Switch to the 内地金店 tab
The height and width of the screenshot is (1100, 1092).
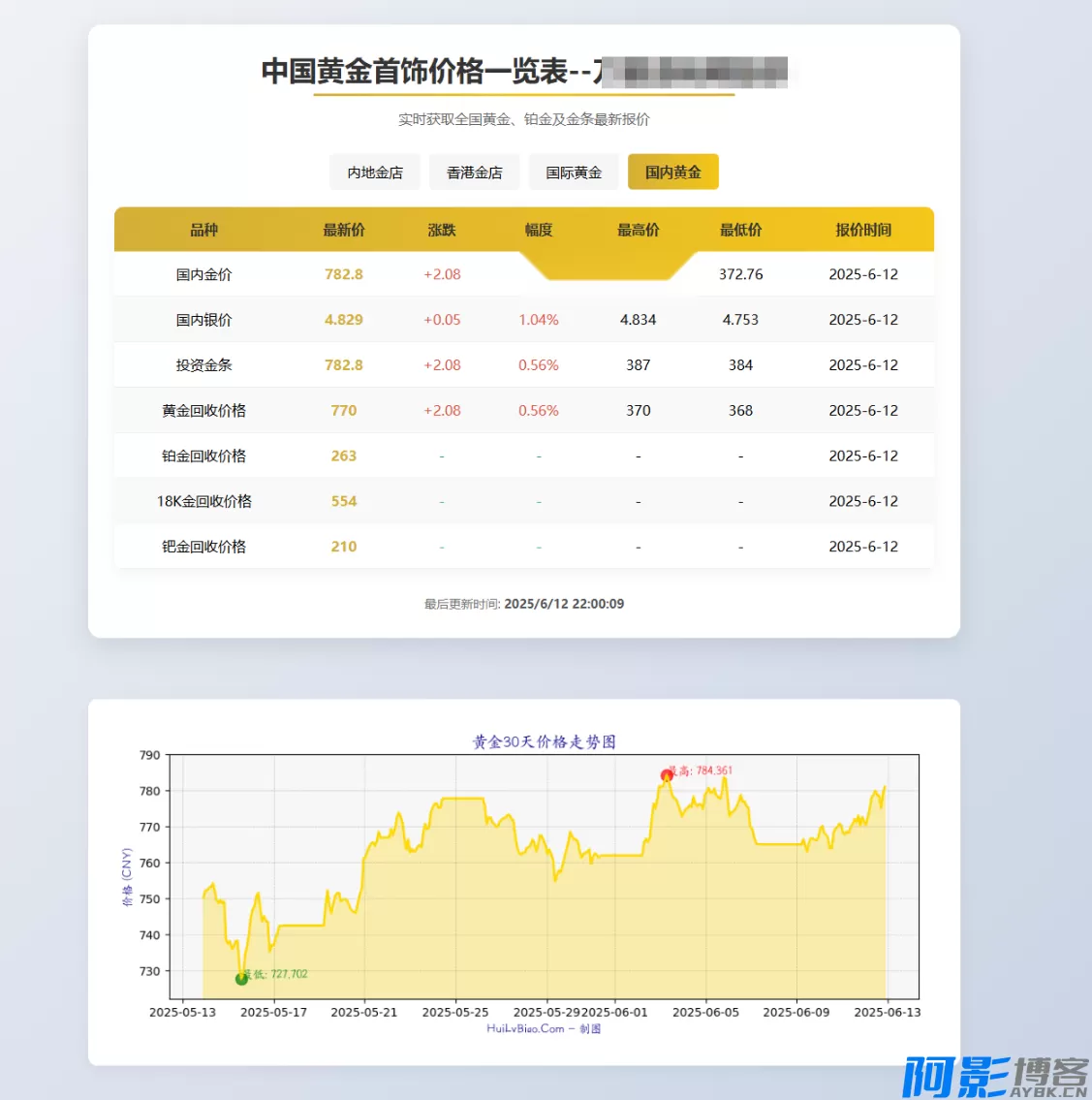point(375,173)
